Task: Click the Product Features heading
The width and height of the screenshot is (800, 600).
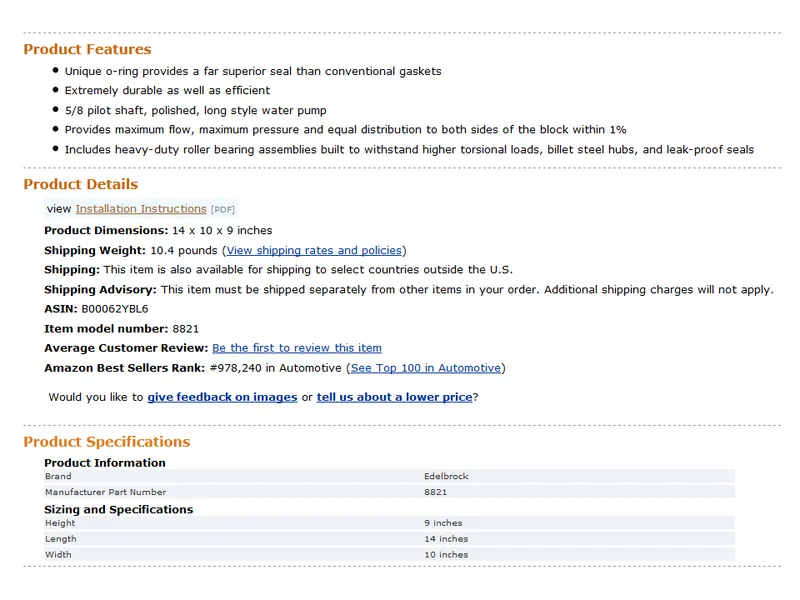Action: (x=87, y=49)
